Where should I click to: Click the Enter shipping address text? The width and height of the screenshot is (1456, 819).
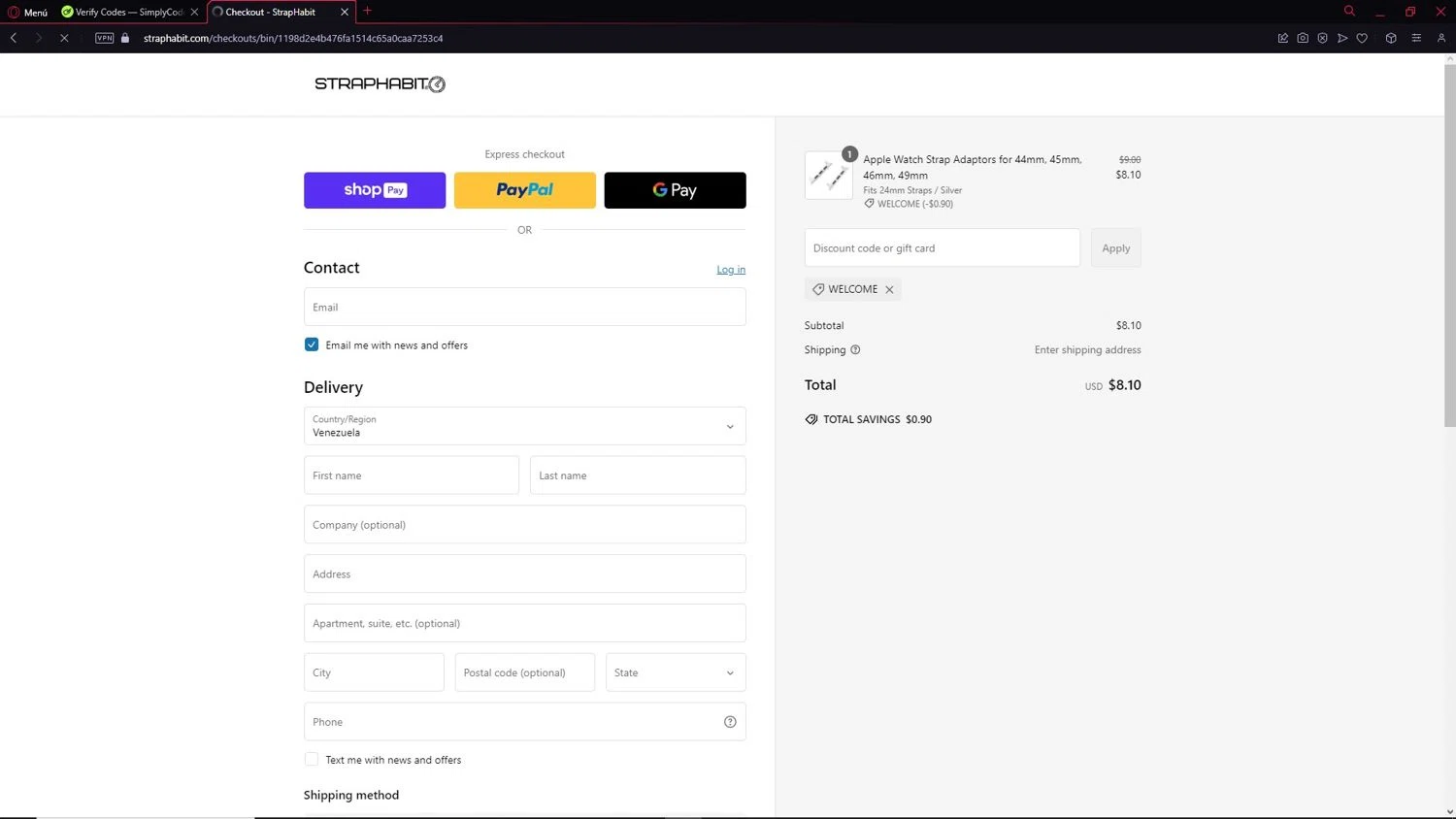click(x=1088, y=350)
